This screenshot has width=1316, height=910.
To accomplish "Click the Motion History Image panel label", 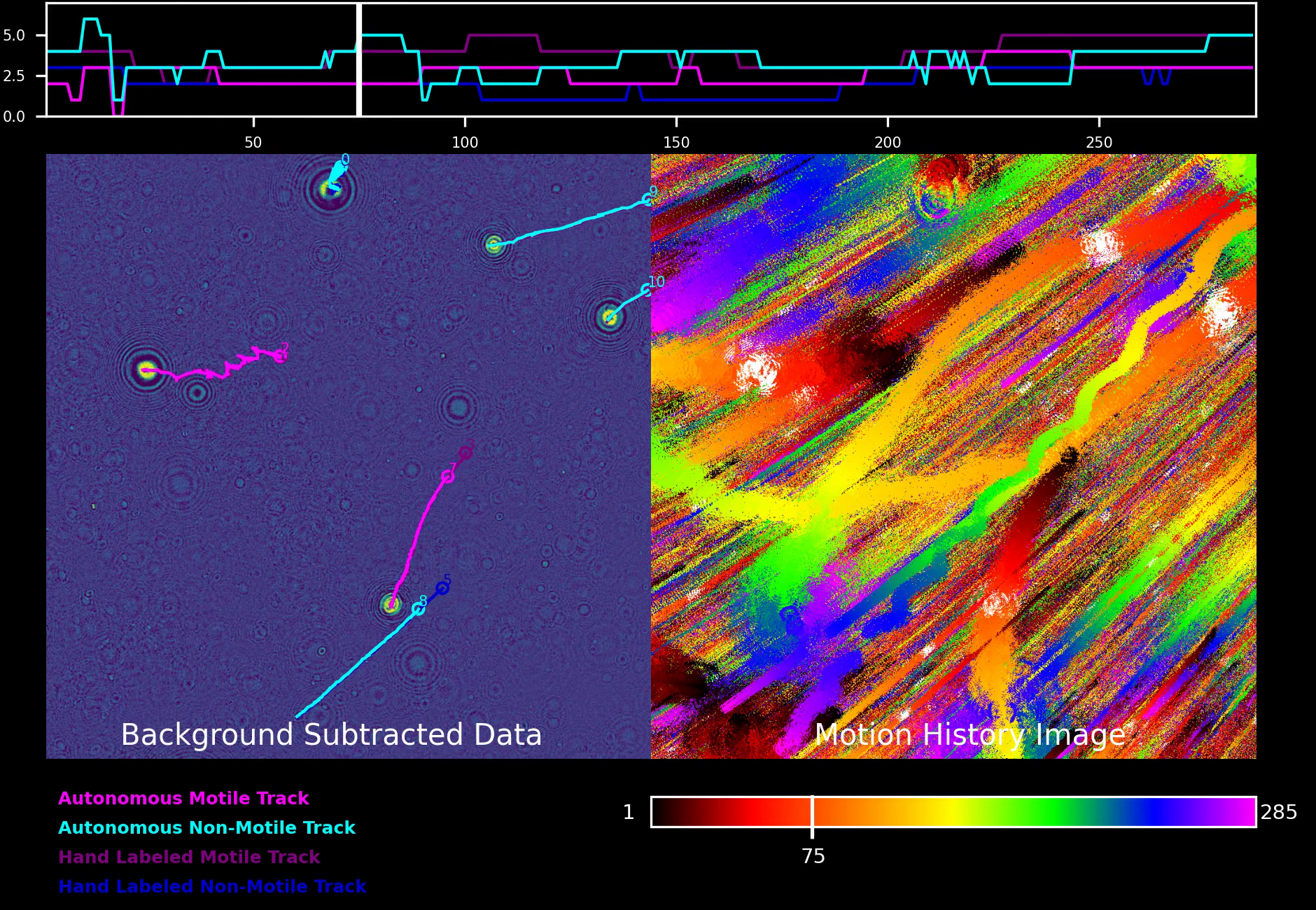I will tap(969, 735).
